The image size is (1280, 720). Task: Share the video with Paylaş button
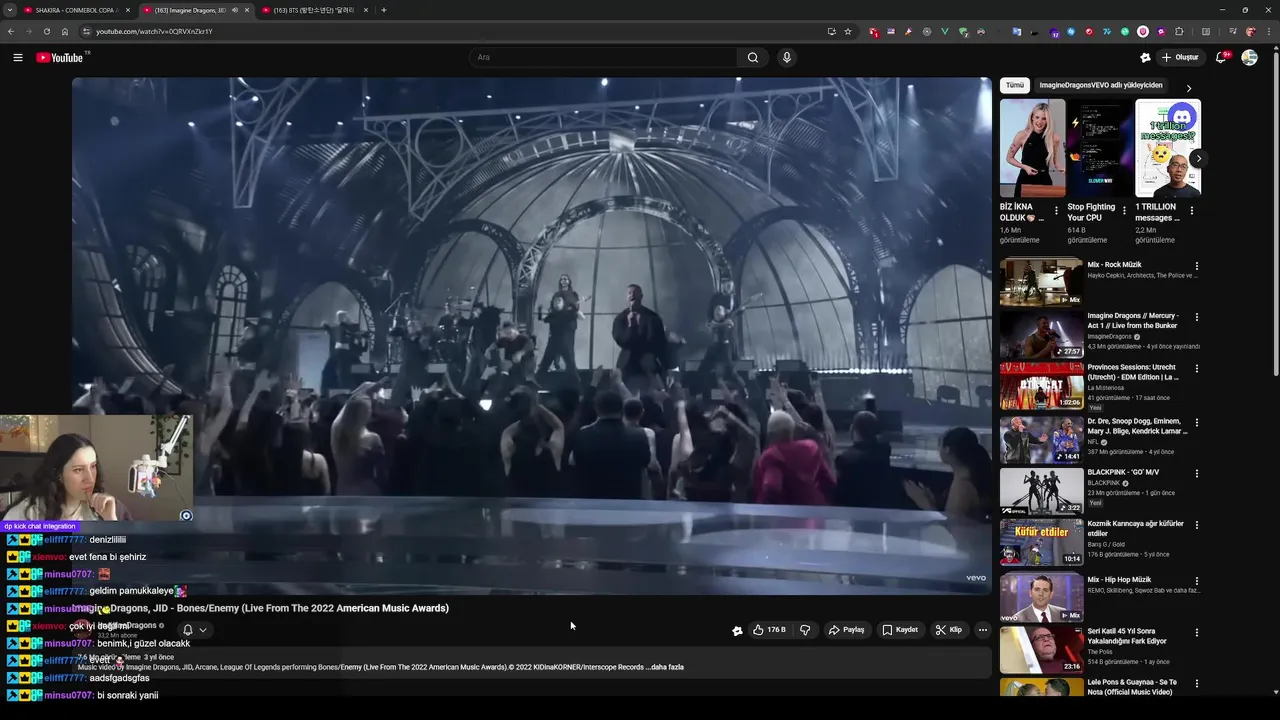coord(846,630)
